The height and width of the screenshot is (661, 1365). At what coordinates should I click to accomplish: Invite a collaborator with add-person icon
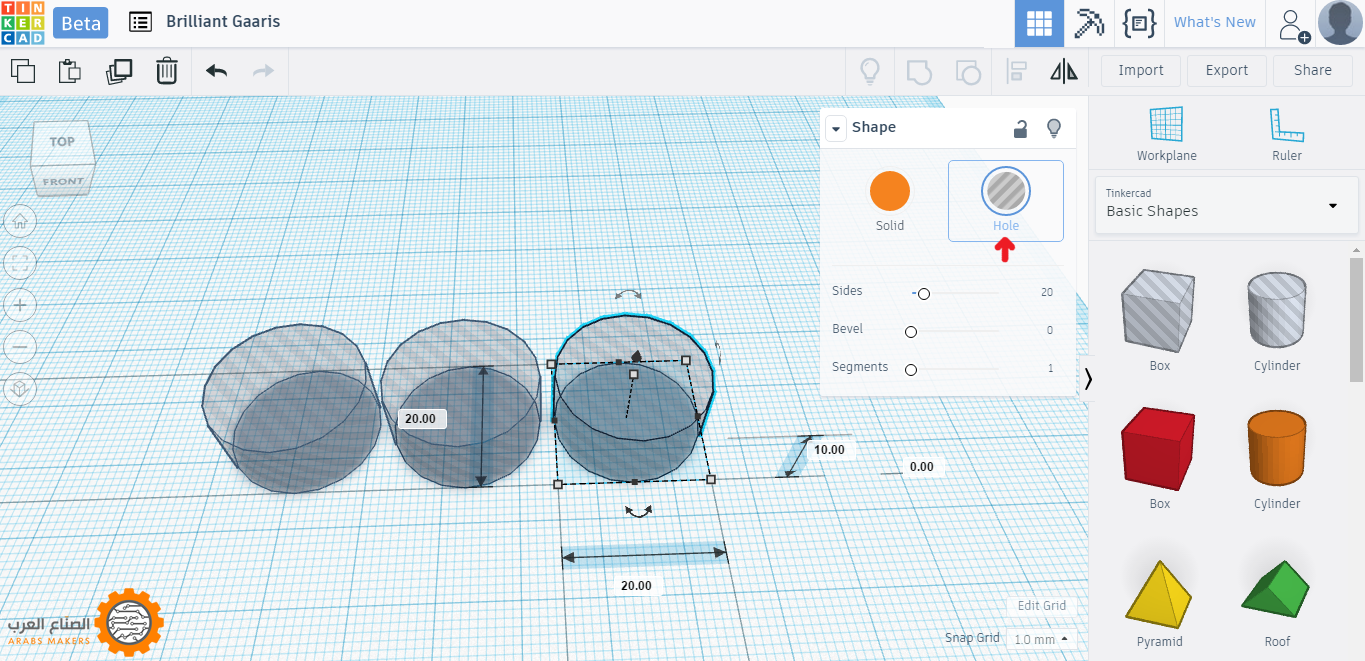1294,24
